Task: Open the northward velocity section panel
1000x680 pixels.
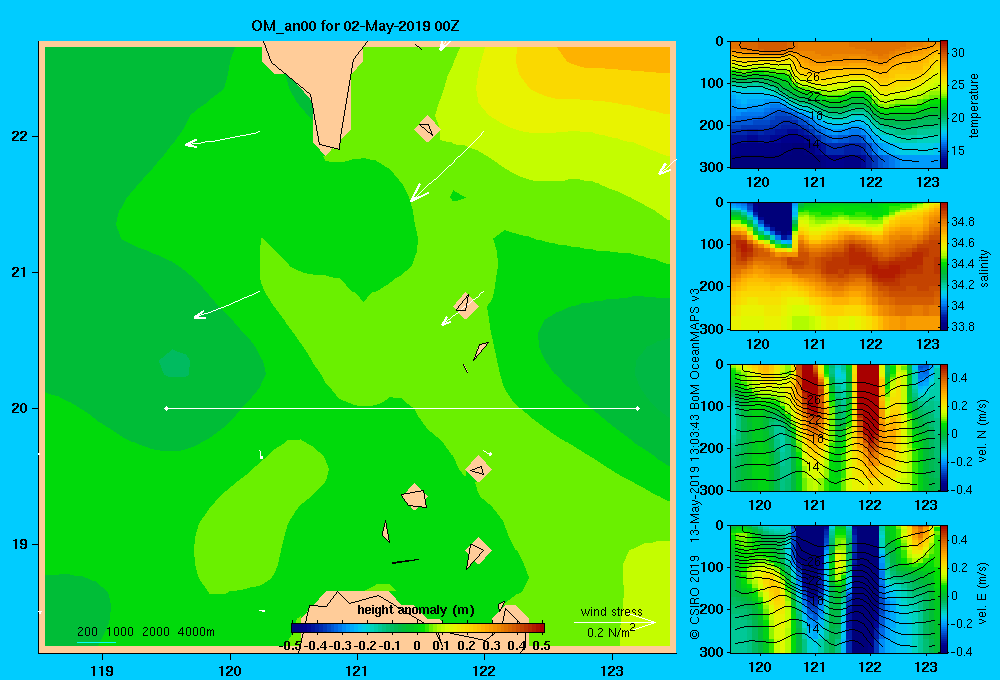Action: (x=834, y=427)
